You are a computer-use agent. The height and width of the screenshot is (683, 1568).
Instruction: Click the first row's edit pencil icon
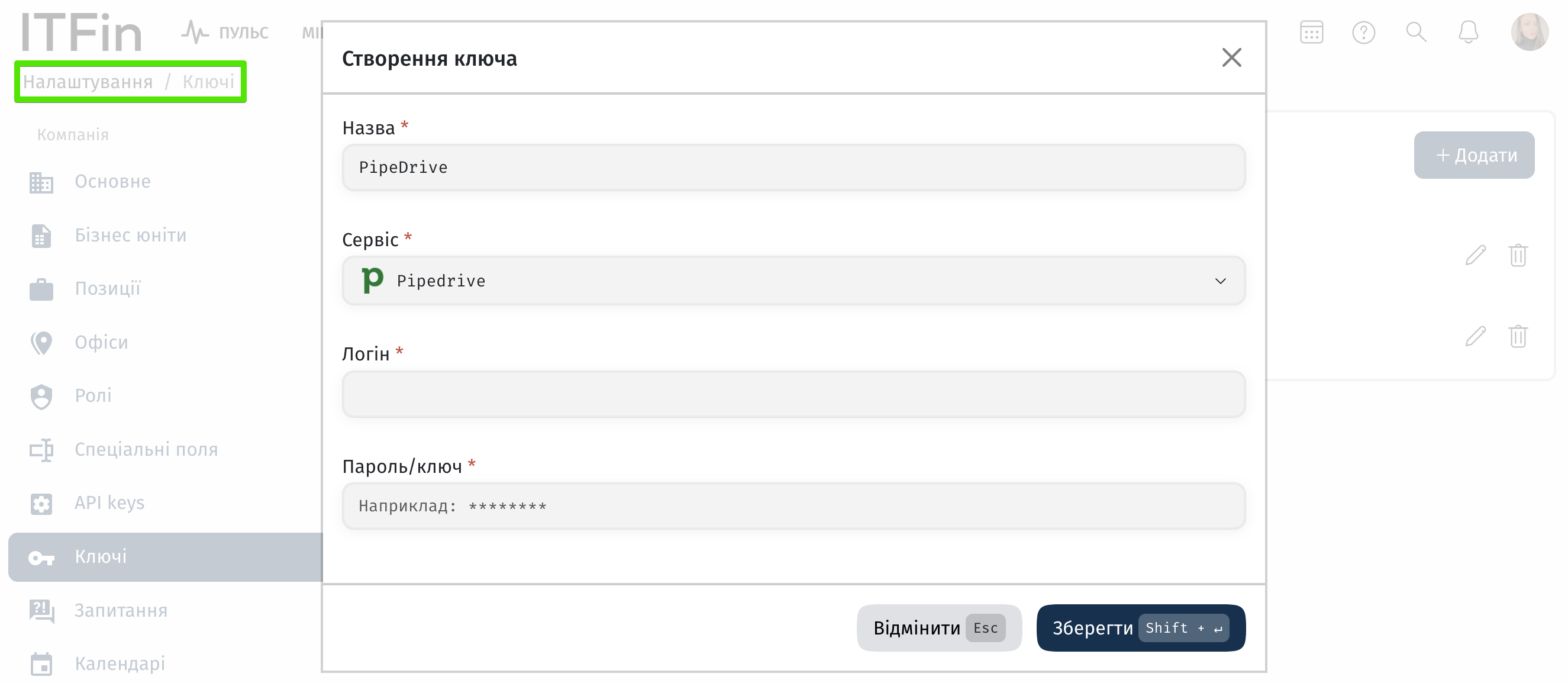[x=1476, y=255]
